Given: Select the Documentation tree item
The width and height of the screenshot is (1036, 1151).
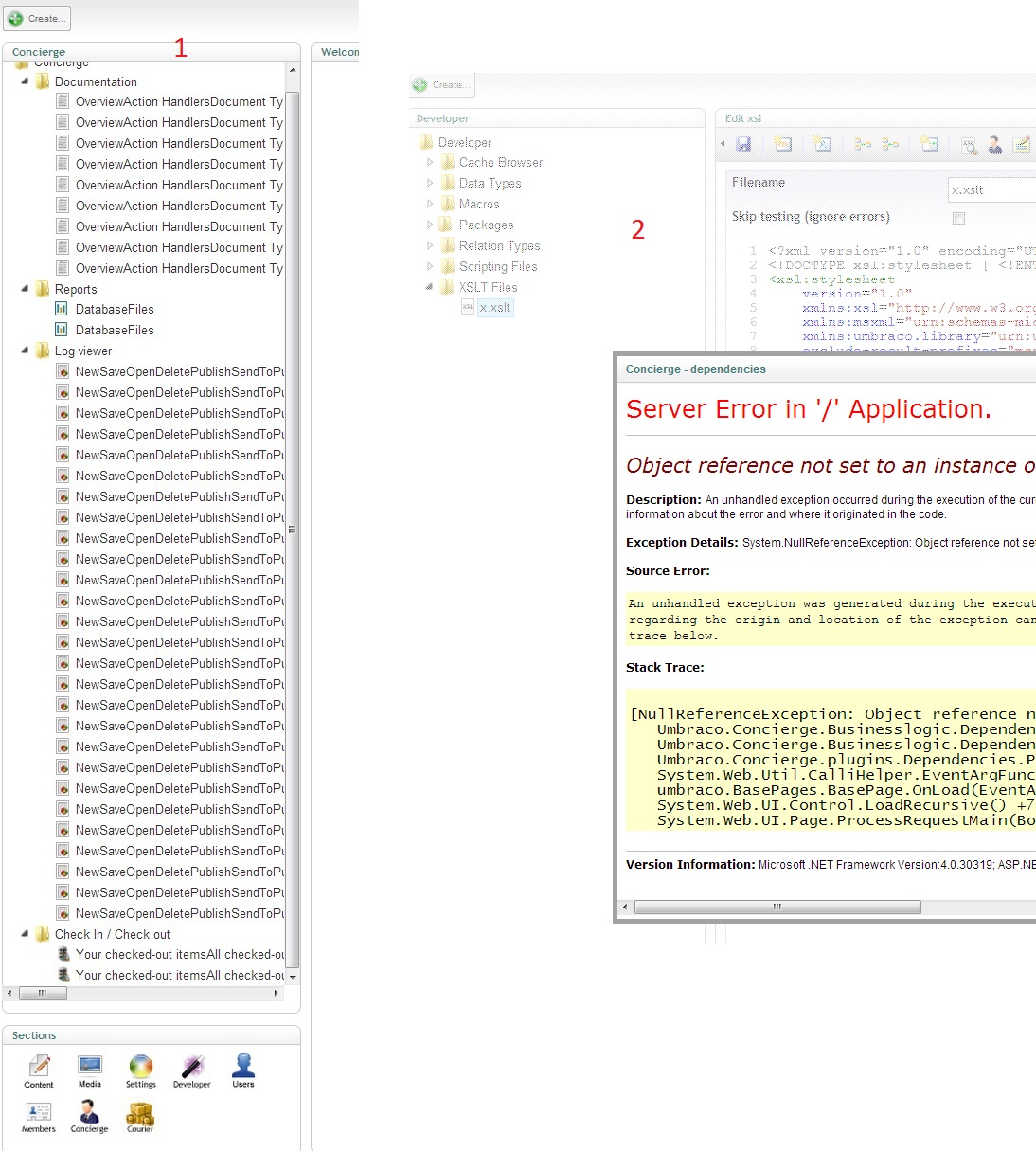Looking at the screenshot, I should [96, 81].
